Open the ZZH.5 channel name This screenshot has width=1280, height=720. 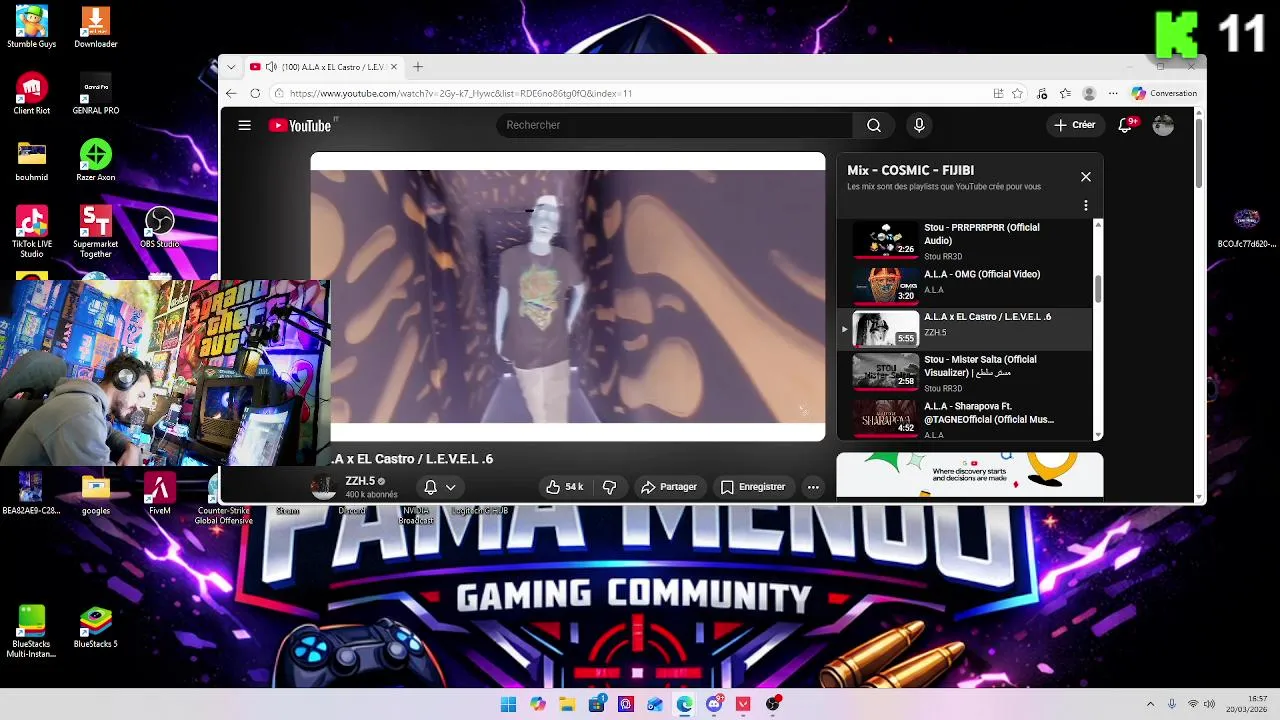(x=360, y=481)
